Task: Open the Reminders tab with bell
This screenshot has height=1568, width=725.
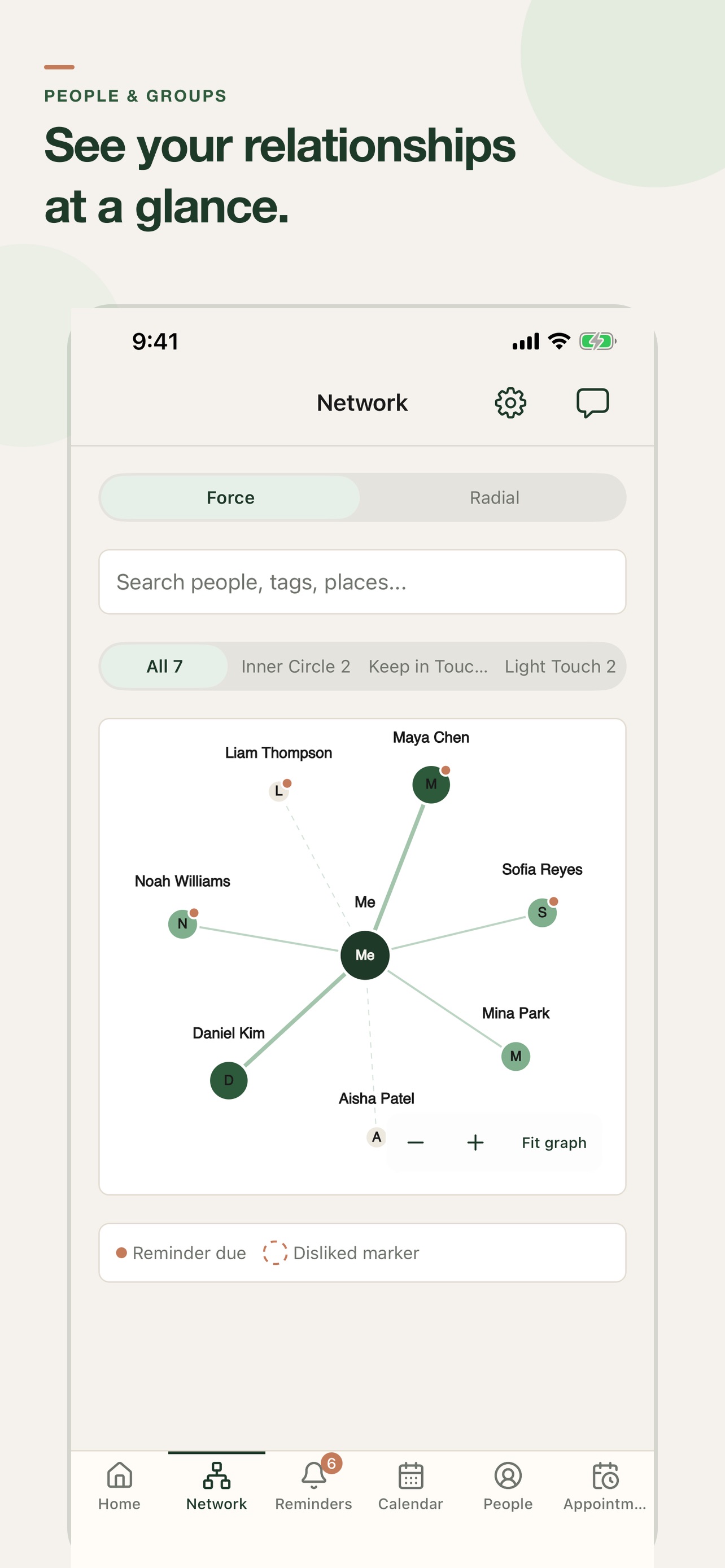Action: click(313, 1486)
